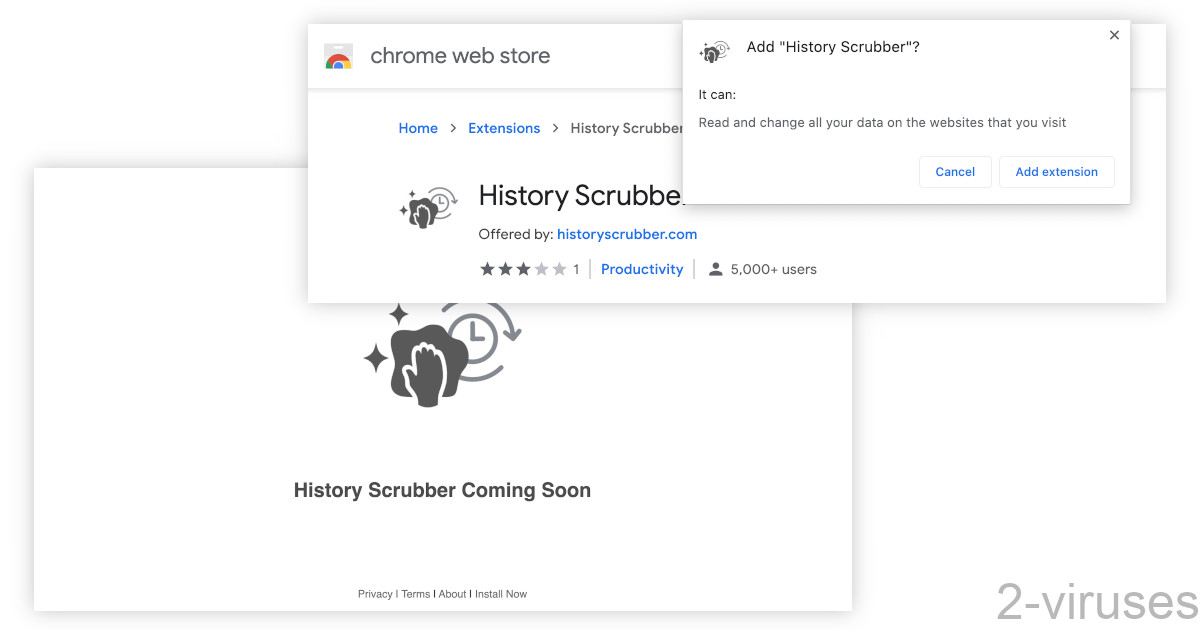Click the person icon next to 5,000+ users
The image size is (1200, 630).
[x=715, y=268]
